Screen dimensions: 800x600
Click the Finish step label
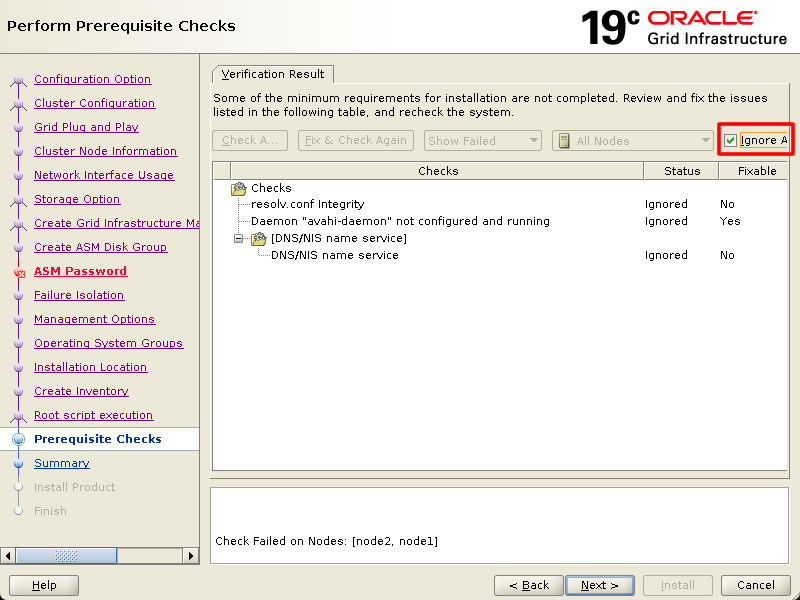(x=51, y=511)
